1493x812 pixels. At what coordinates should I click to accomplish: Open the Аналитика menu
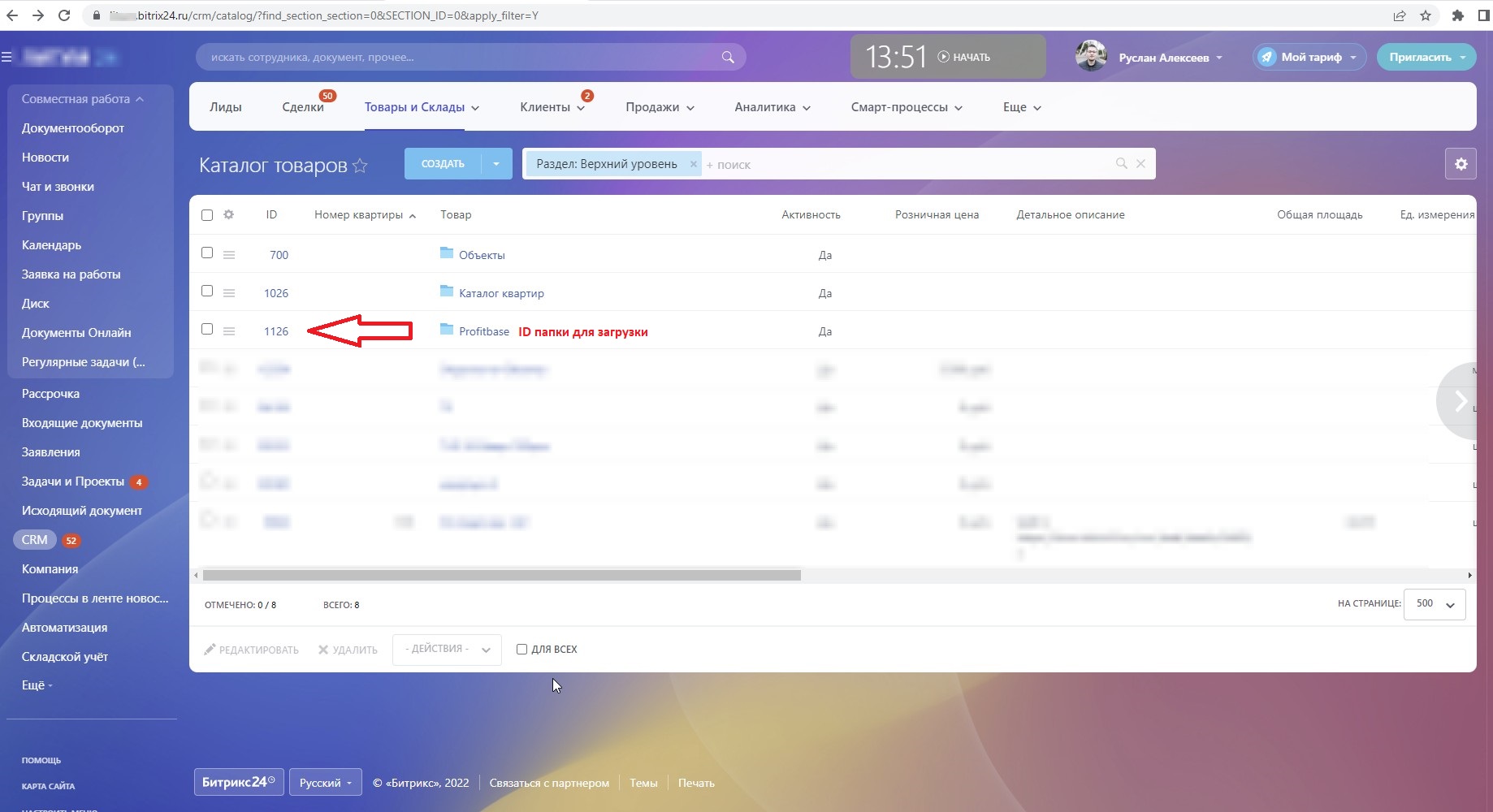[772, 107]
